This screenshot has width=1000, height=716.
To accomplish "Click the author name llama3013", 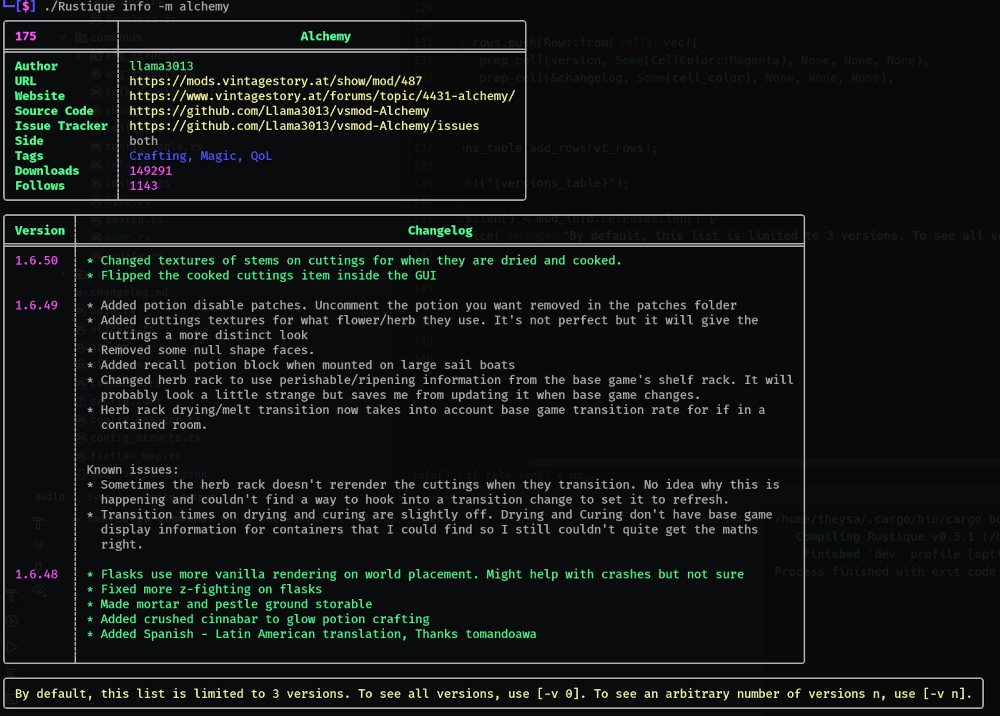I will [x=161, y=66].
